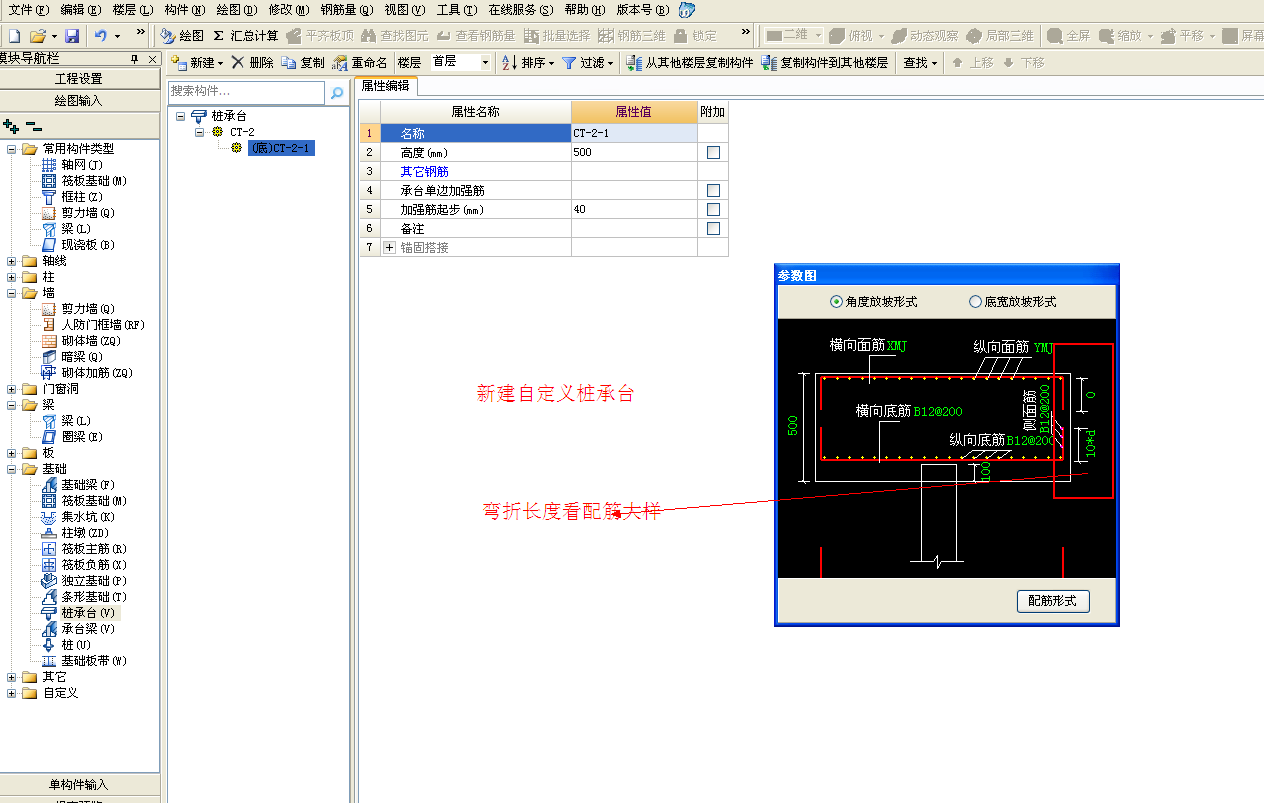The width and height of the screenshot is (1264, 803).
Task: Select 人防门框墙(RF) item
Action: tap(94, 325)
